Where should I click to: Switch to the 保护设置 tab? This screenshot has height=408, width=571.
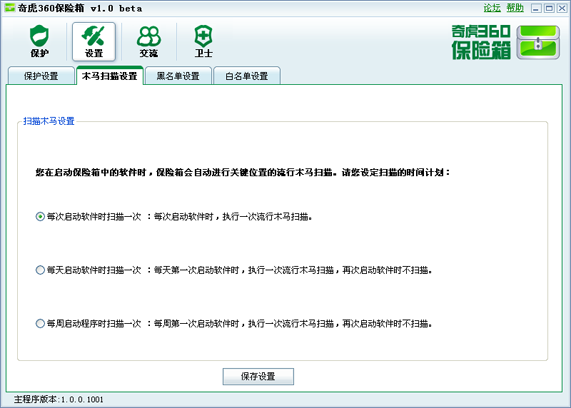41,76
